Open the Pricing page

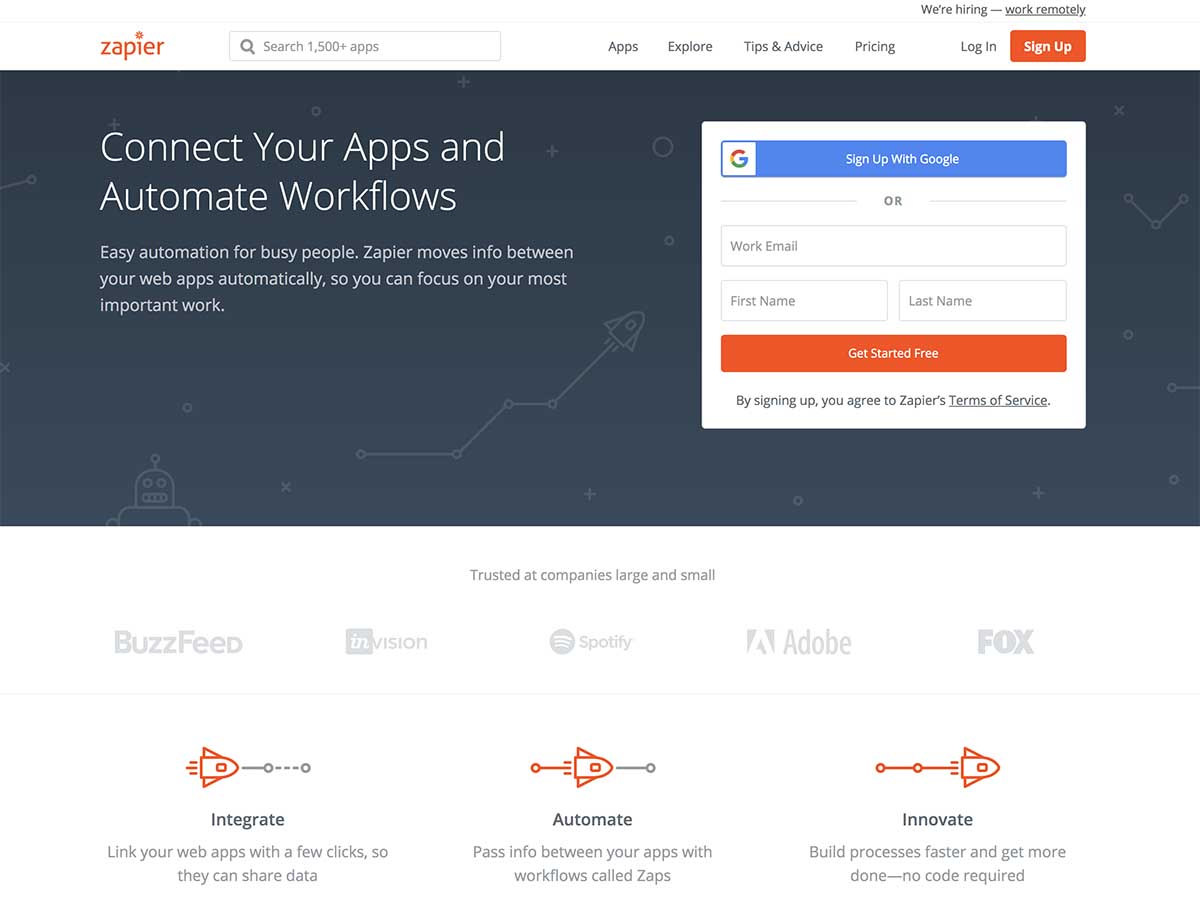pyautogui.click(x=874, y=46)
